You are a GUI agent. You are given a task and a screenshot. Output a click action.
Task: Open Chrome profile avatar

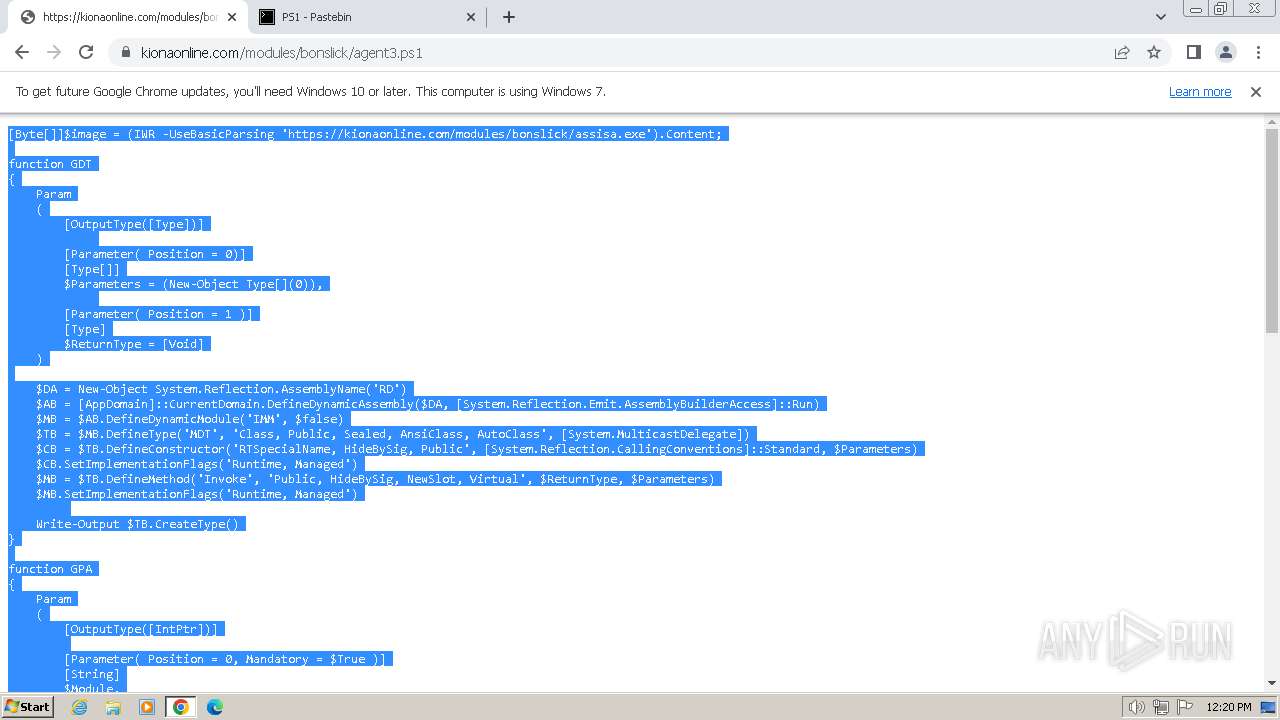click(x=1225, y=52)
